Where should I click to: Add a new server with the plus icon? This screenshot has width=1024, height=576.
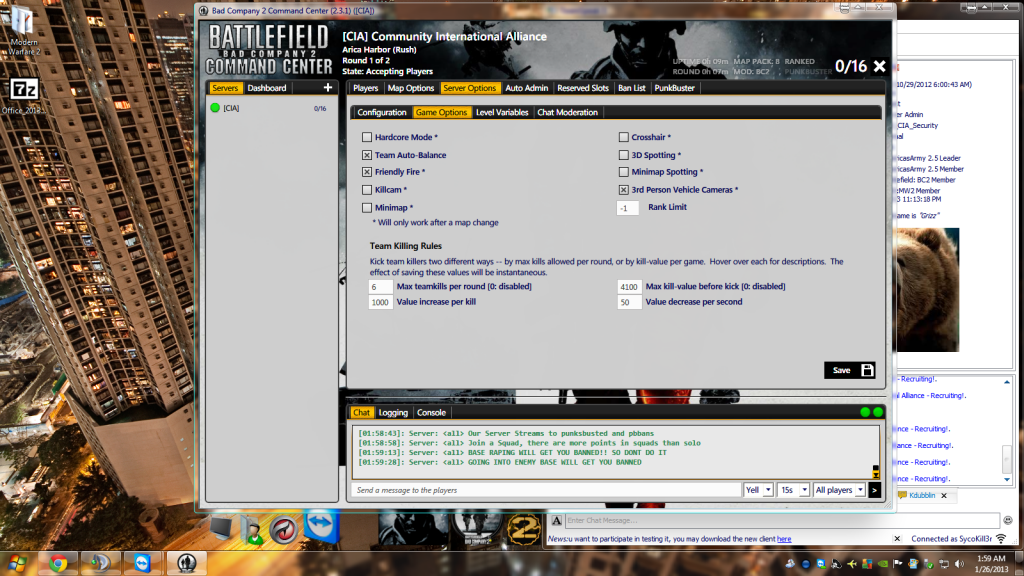tap(328, 88)
